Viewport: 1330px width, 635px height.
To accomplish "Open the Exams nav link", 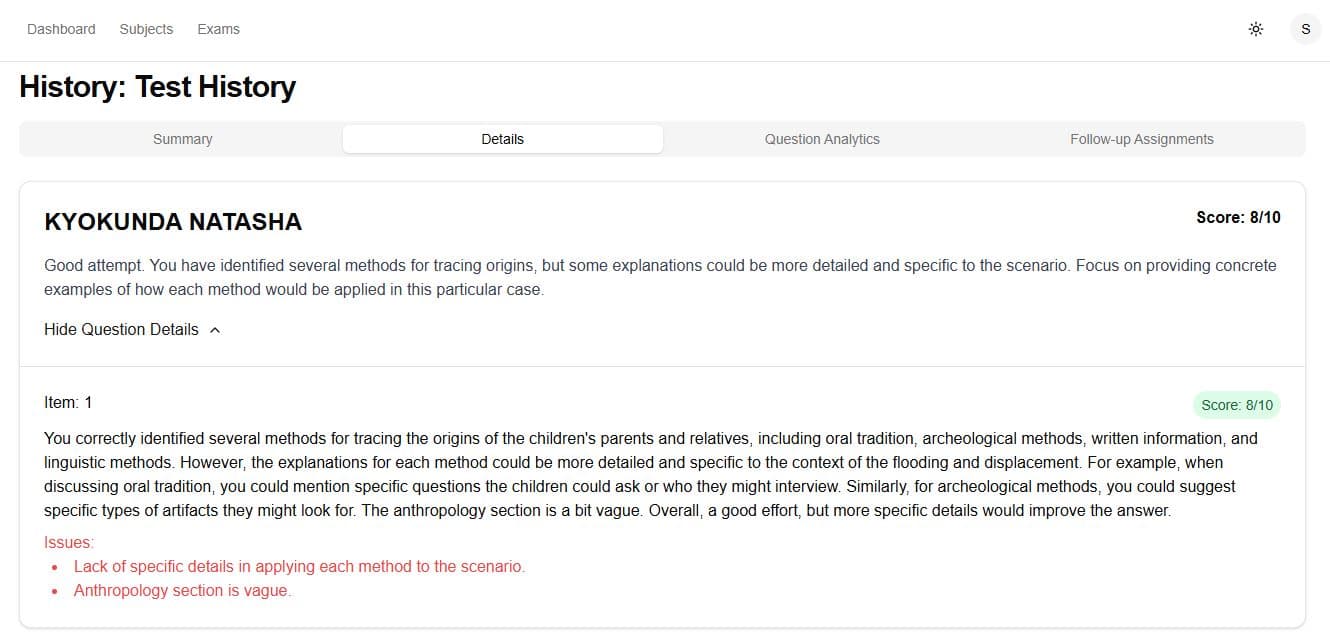I will [x=218, y=29].
